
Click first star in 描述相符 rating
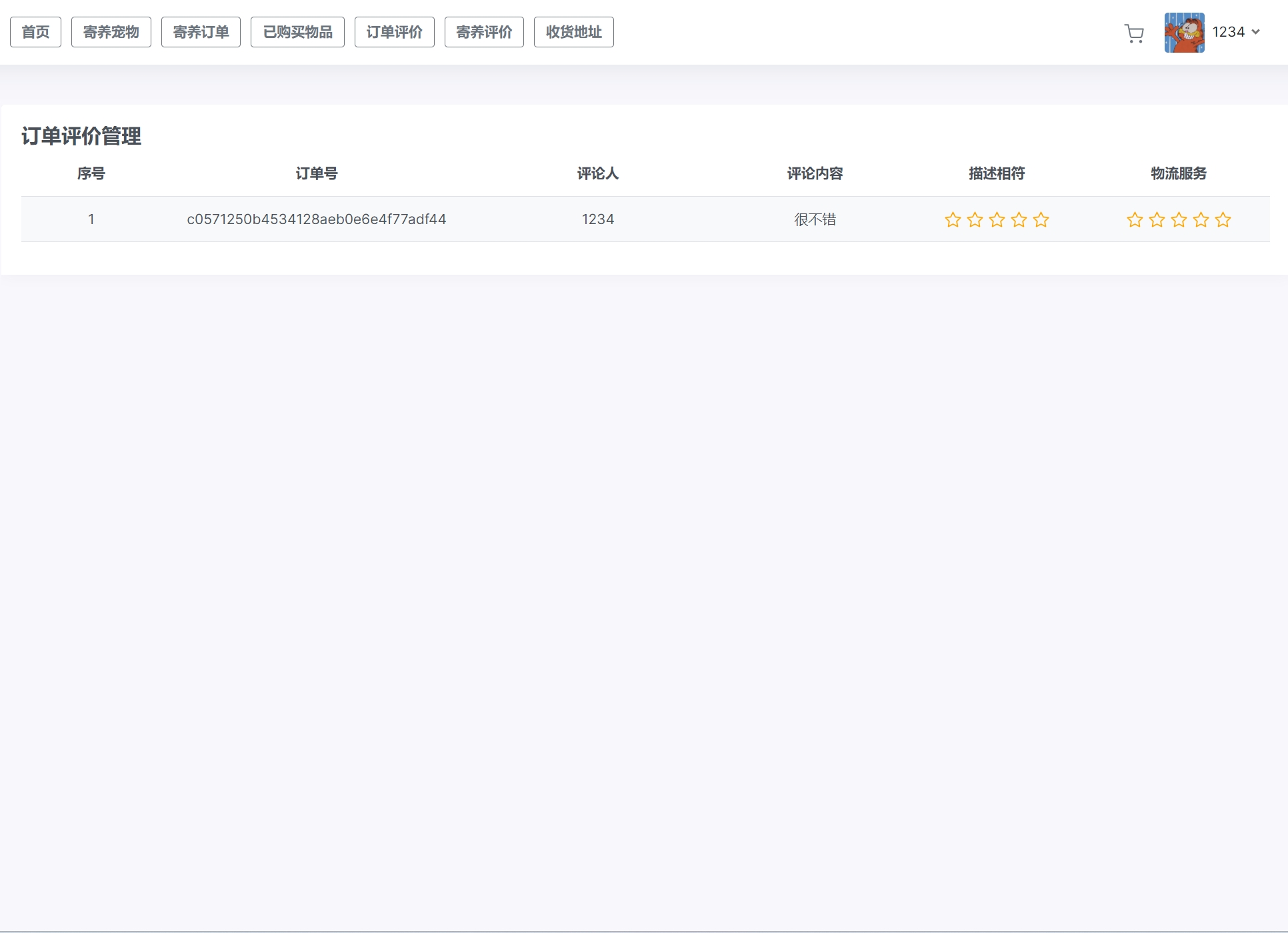(x=953, y=220)
